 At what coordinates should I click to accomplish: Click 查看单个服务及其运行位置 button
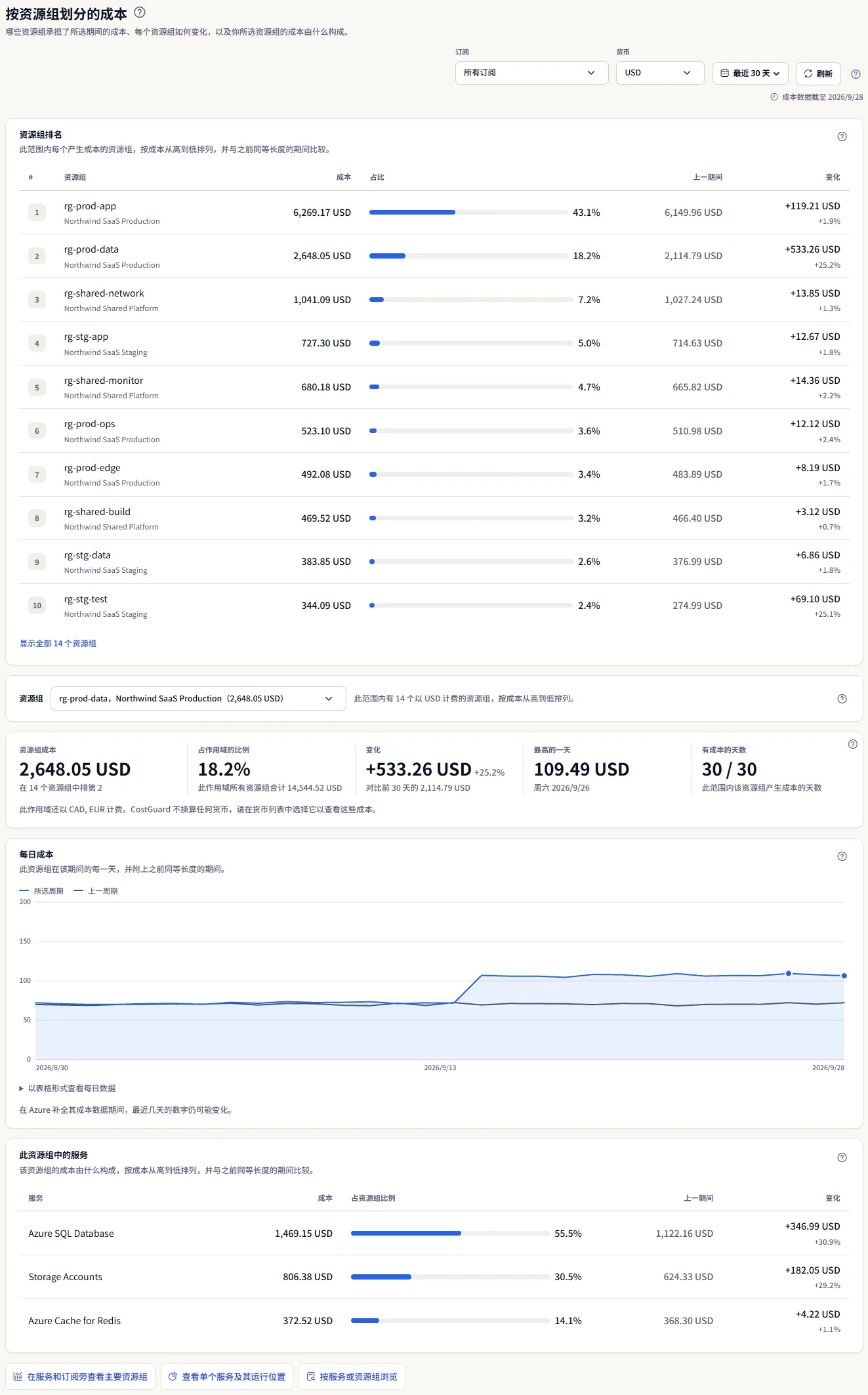click(x=227, y=1377)
